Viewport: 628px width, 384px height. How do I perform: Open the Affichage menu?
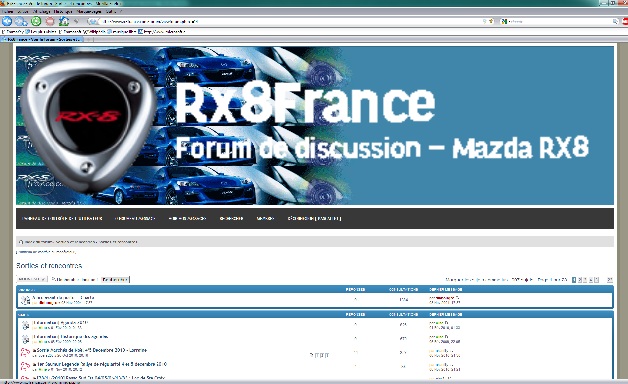click(42, 12)
